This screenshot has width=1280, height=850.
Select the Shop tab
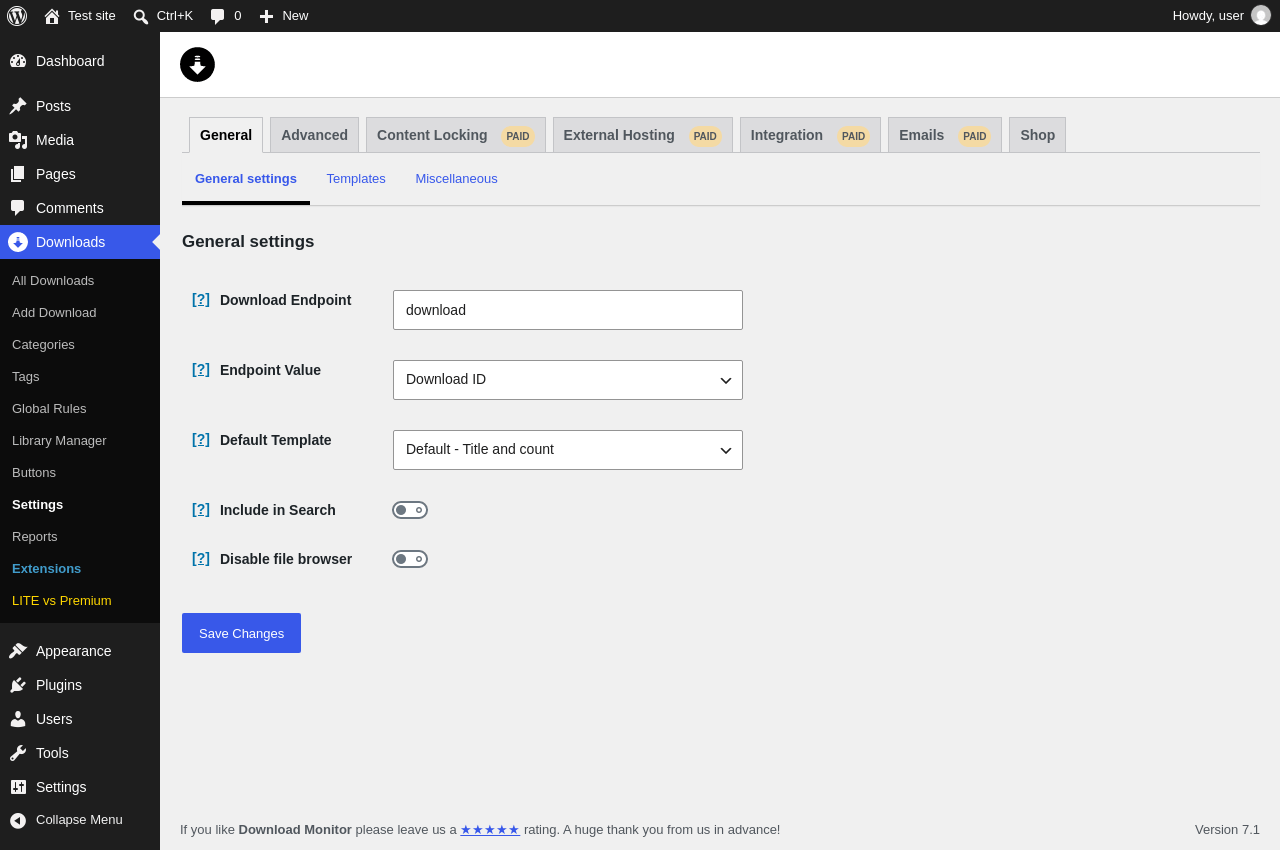[1037, 135]
